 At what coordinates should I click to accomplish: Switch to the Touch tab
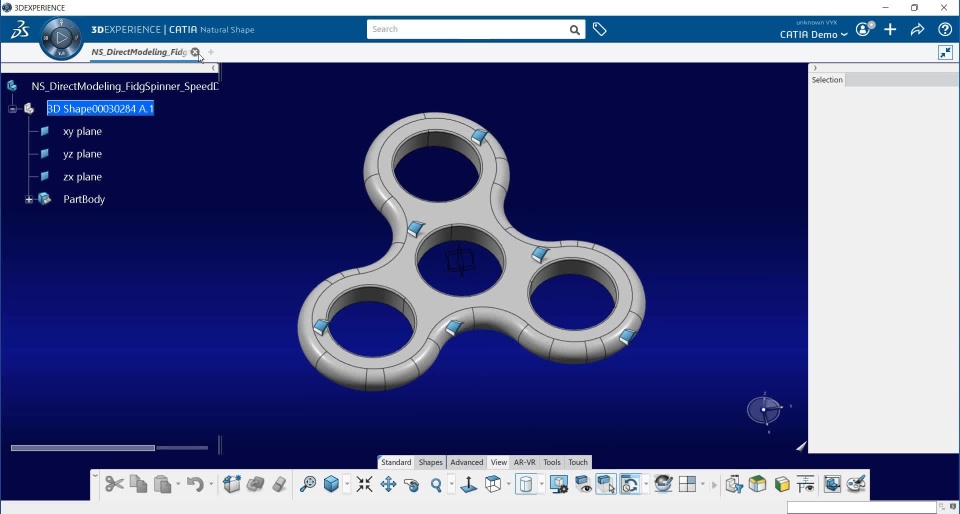578,463
